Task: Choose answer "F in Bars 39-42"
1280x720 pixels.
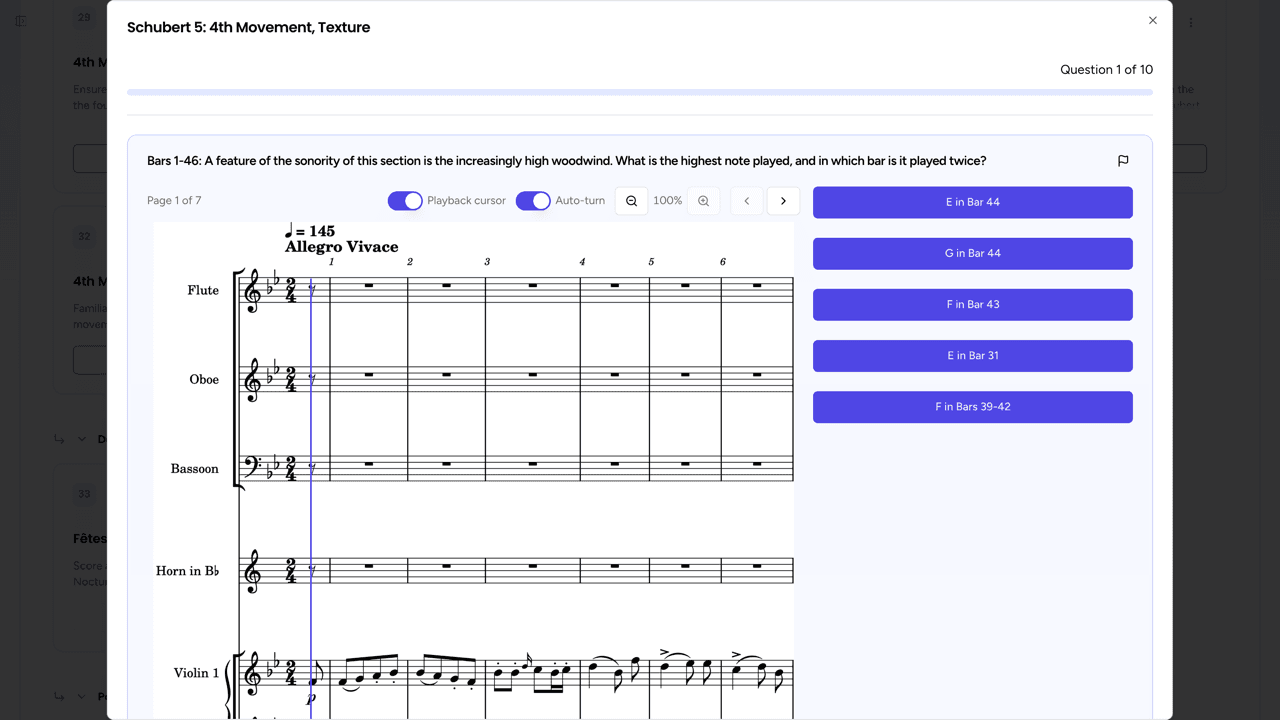Action: pyautogui.click(x=973, y=407)
